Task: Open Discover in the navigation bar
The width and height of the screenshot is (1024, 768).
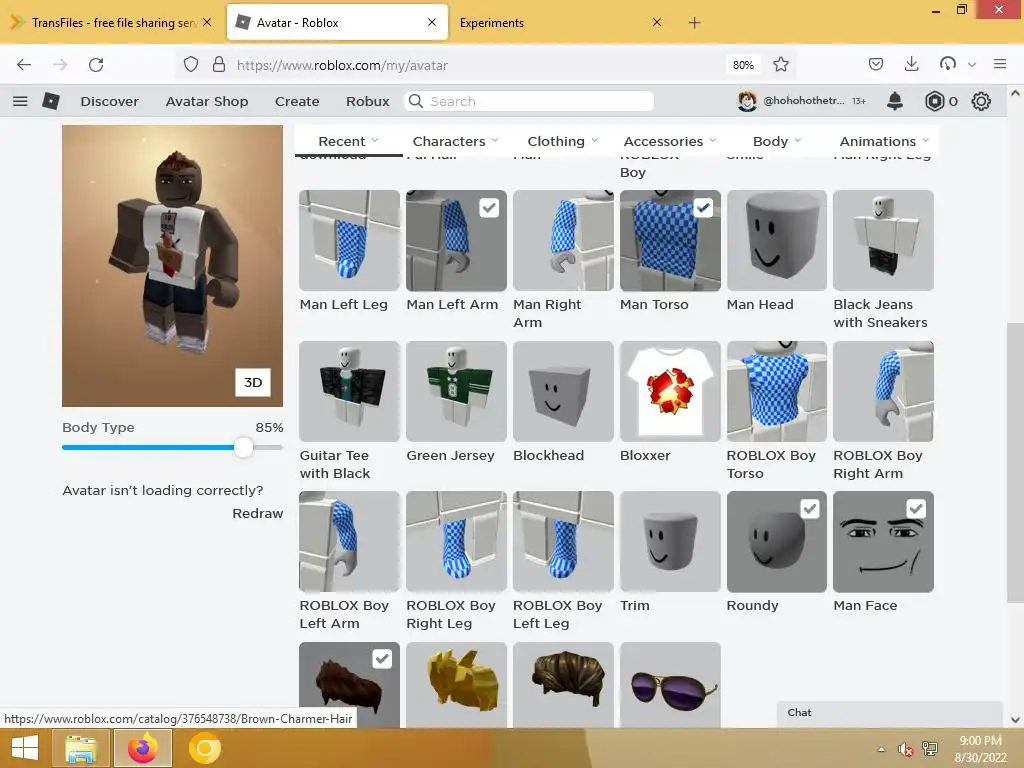Action: 110,101
